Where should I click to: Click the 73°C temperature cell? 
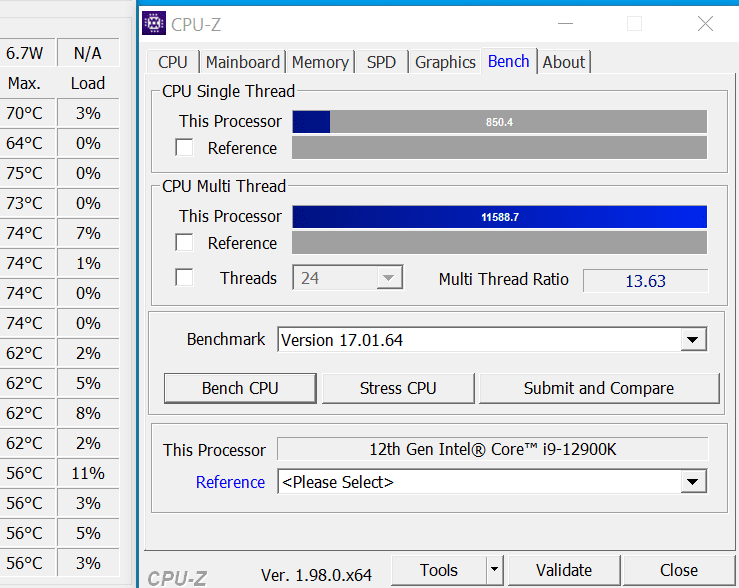(28, 203)
